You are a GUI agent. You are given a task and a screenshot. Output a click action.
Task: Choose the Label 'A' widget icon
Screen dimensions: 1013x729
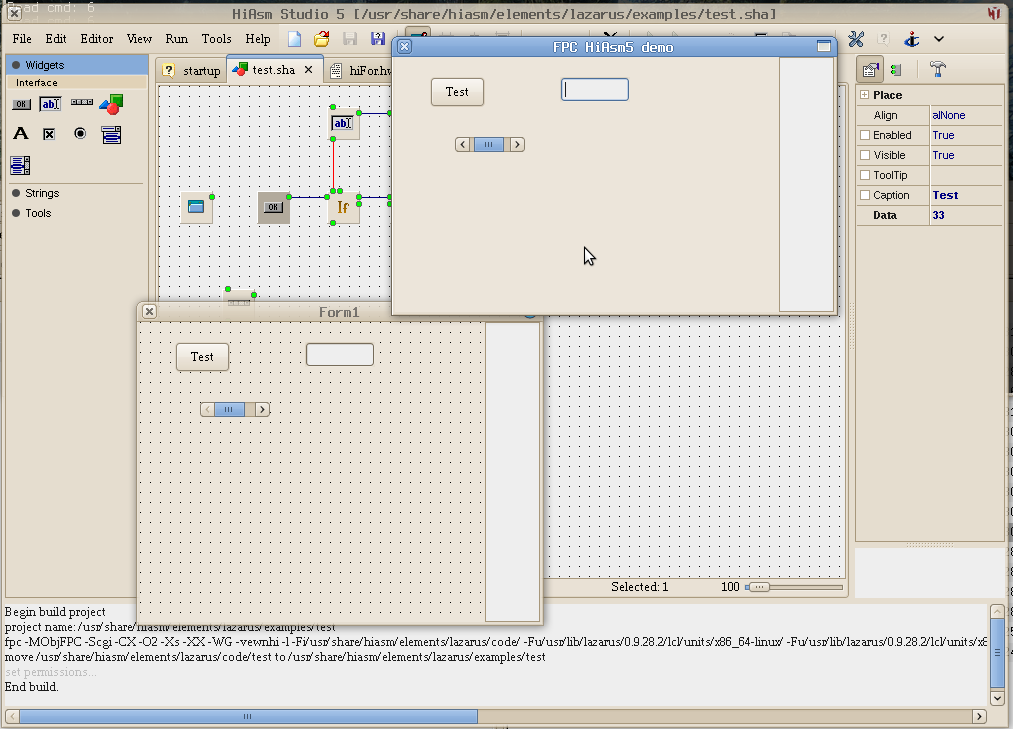tap(21, 134)
